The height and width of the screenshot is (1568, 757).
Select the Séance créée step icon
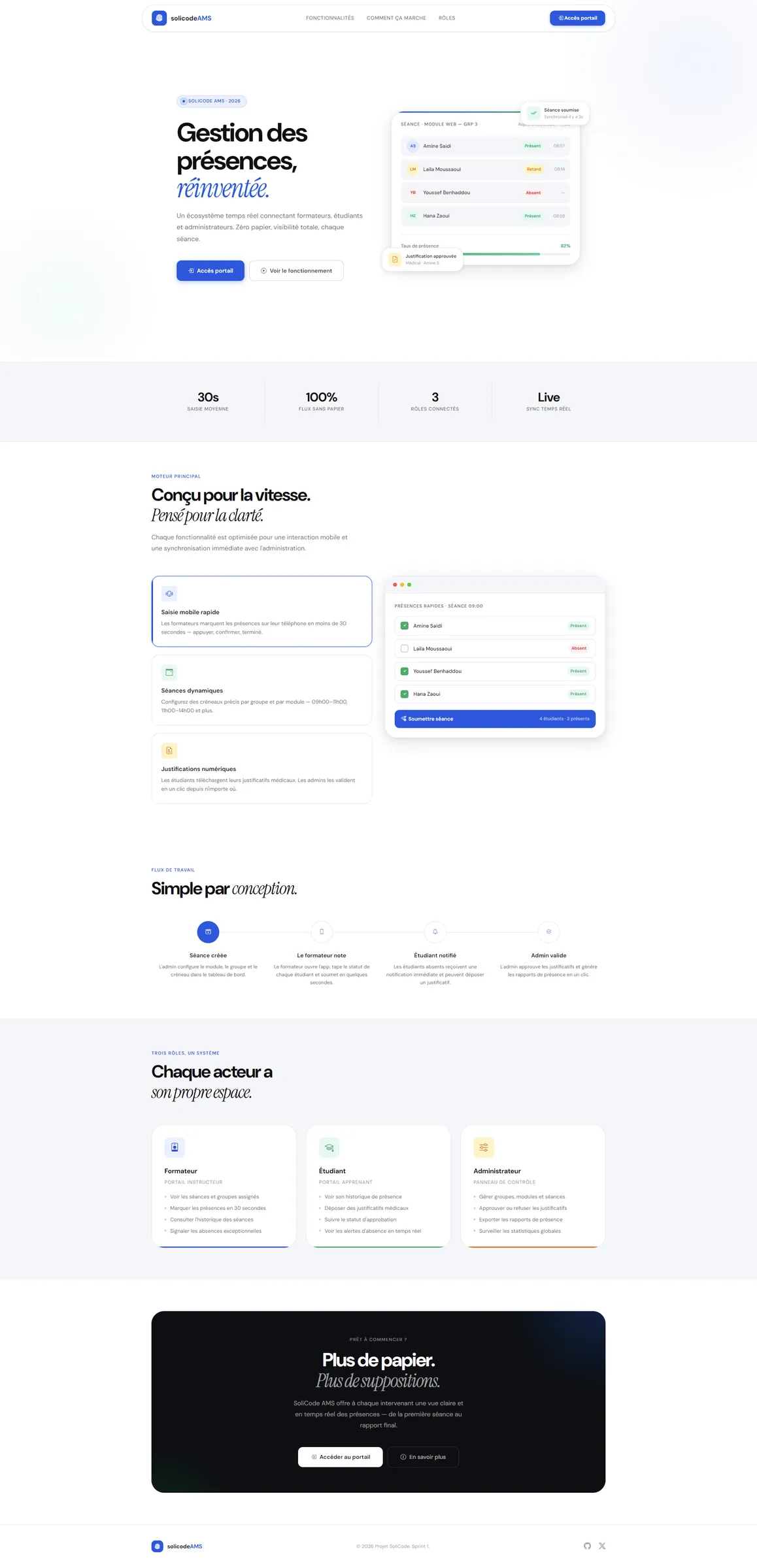coord(208,932)
